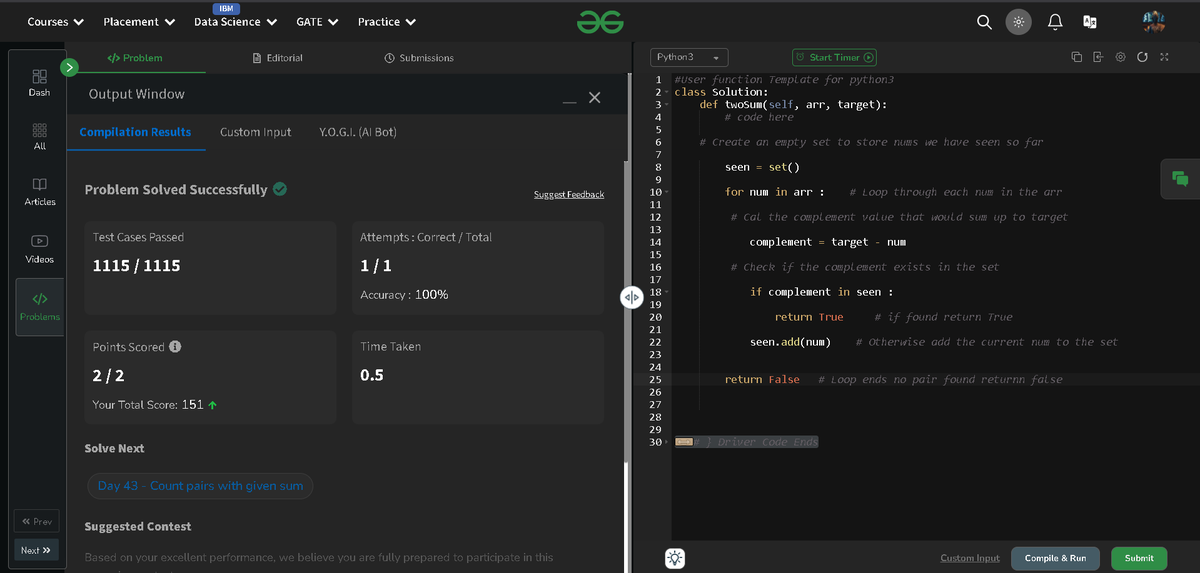
Task: Open the user profile avatar
Action: tap(1153, 22)
